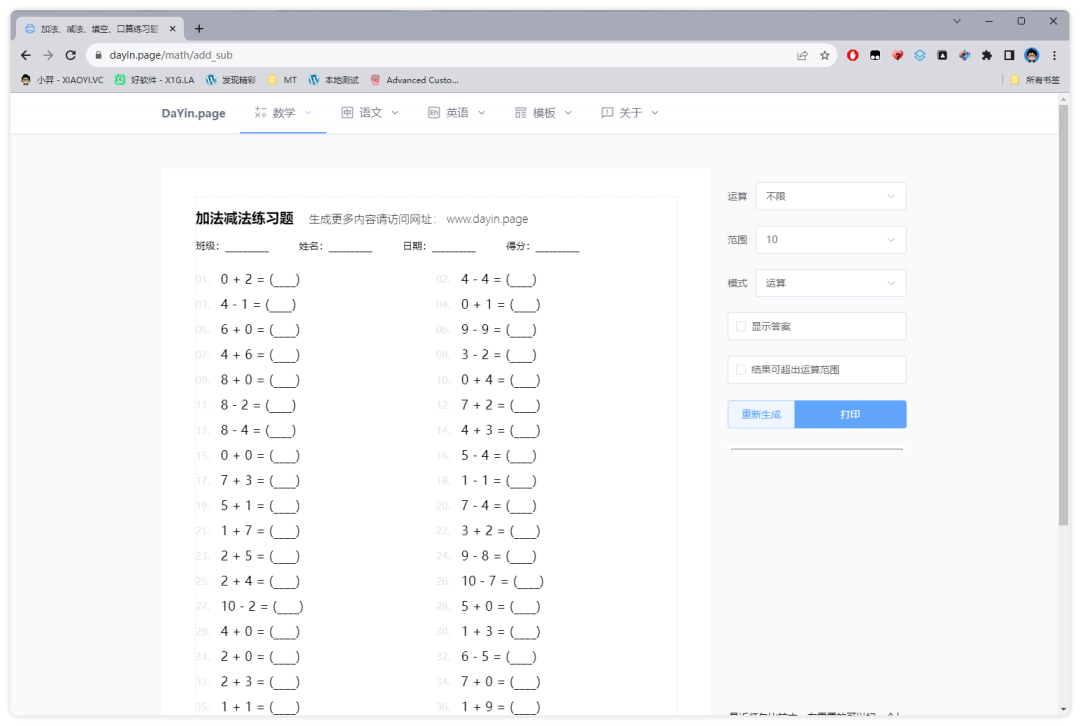Expand the 运算 dropdown showing 不限

[x=831, y=196]
